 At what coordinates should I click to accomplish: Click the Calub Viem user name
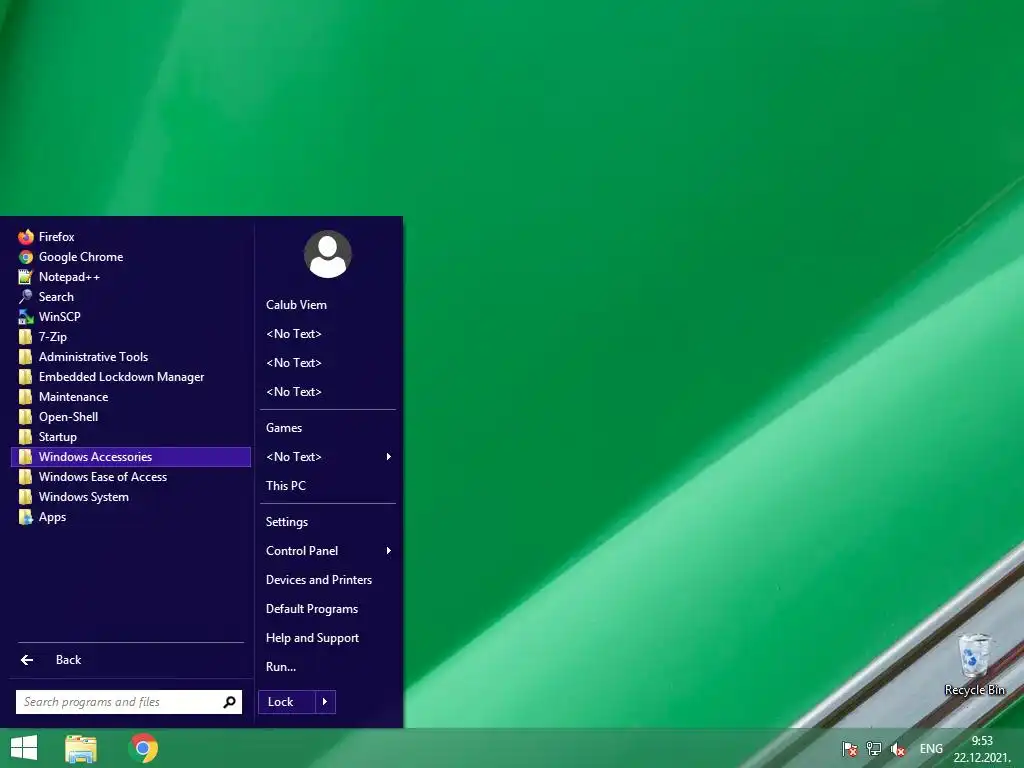[x=296, y=305]
